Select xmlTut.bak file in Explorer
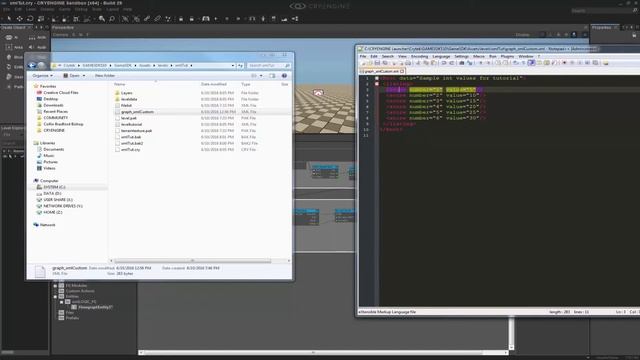The width and height of the screenshot is (640, 360). [131, 137]
